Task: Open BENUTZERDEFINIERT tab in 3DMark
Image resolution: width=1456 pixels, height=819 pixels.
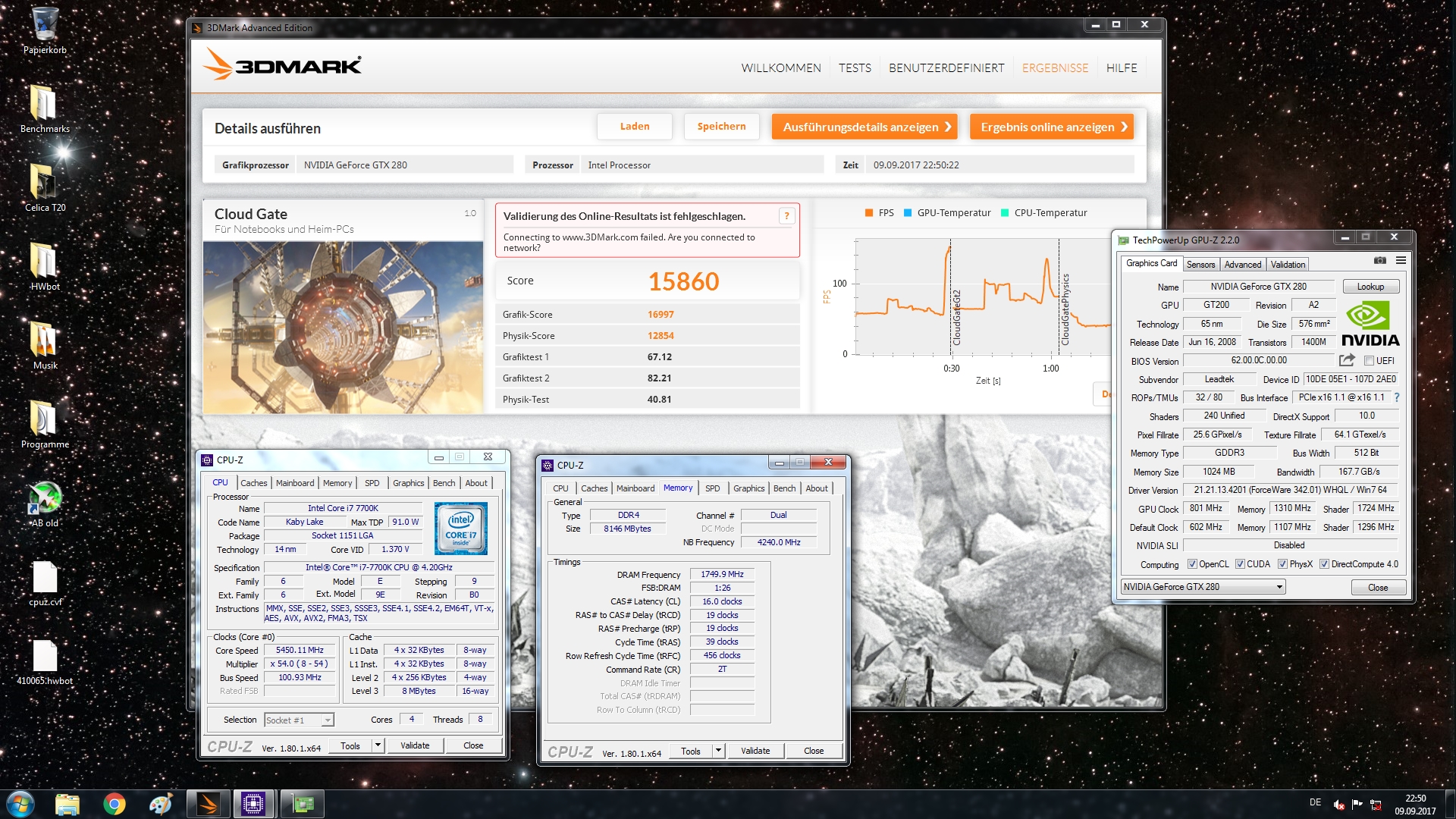Action: (x=946, y=68)
